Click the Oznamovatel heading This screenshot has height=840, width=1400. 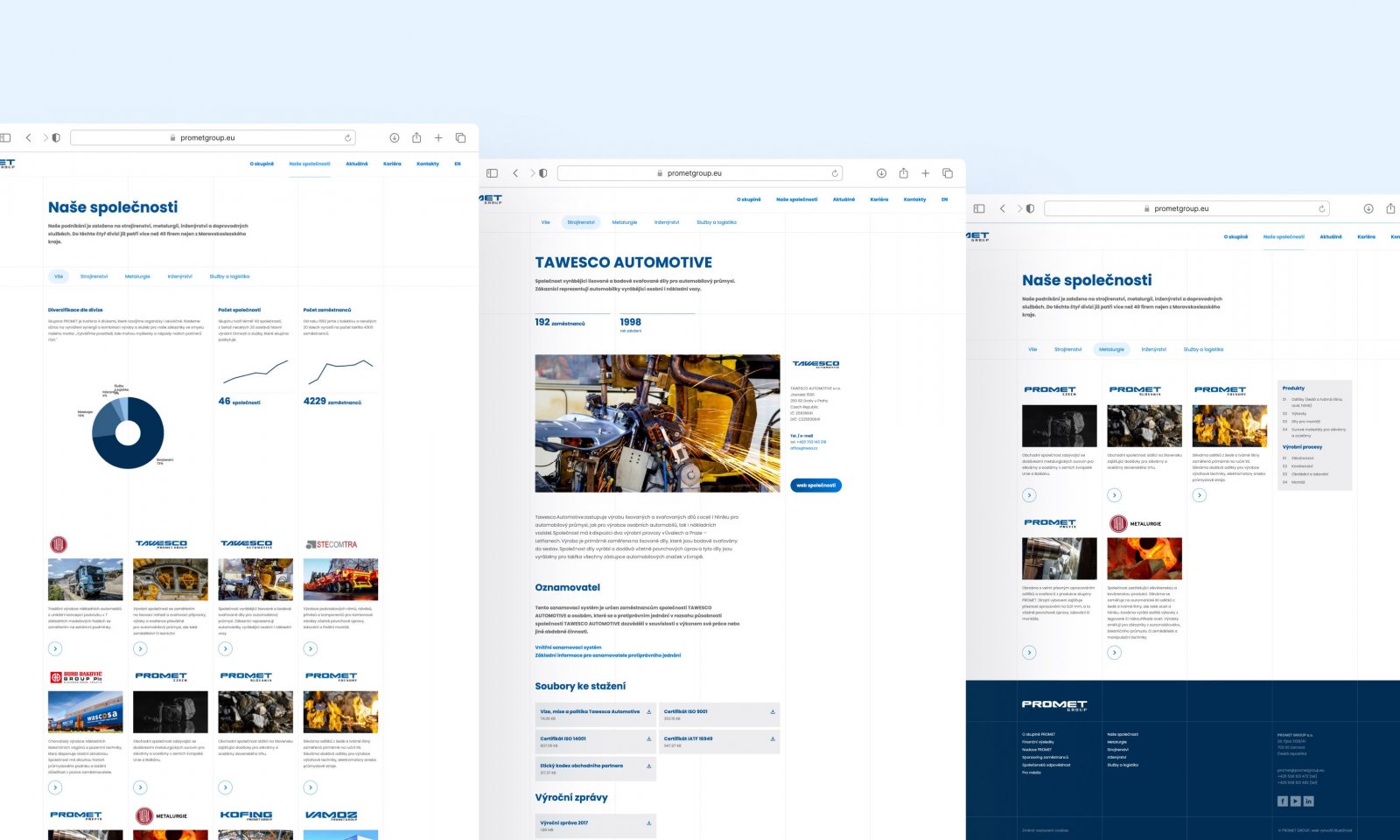567,587
